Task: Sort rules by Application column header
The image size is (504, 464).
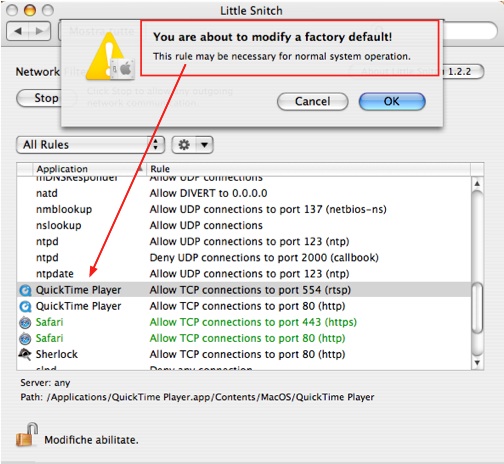Action: click(89, 169)
